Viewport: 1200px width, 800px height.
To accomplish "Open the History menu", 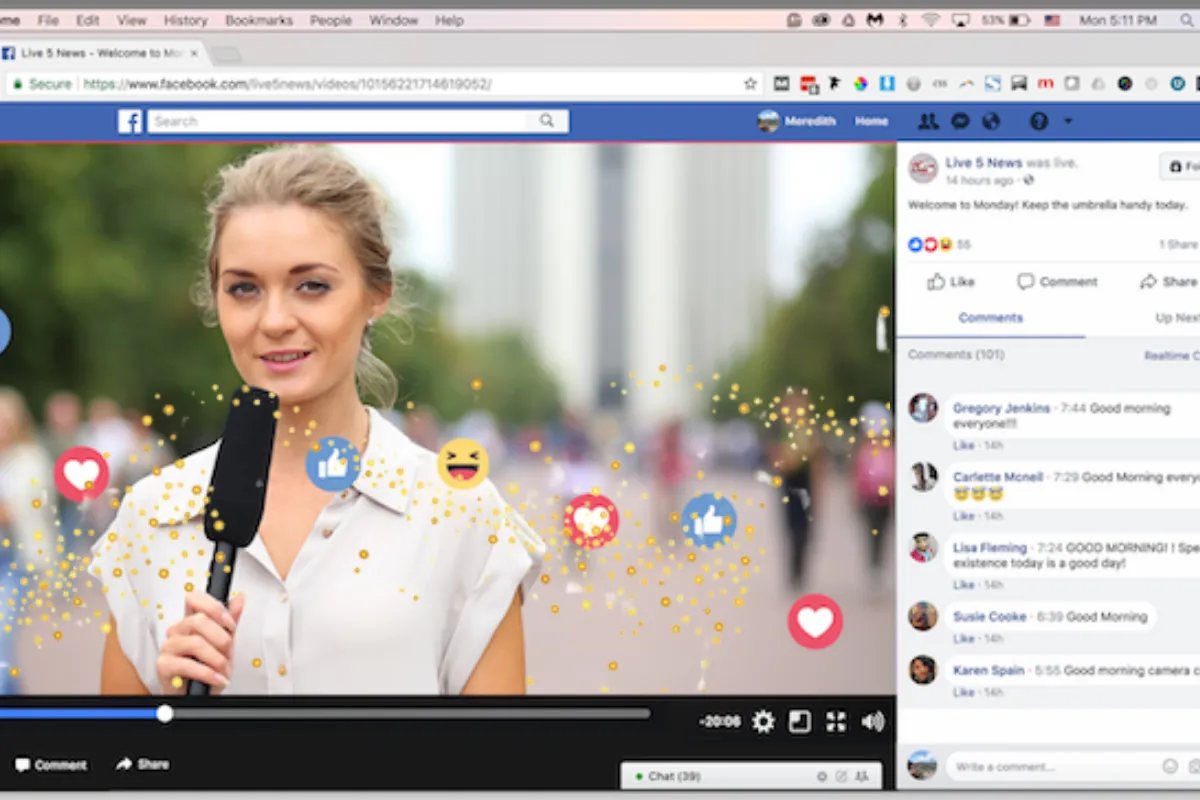I will click(x=185, y=20).
